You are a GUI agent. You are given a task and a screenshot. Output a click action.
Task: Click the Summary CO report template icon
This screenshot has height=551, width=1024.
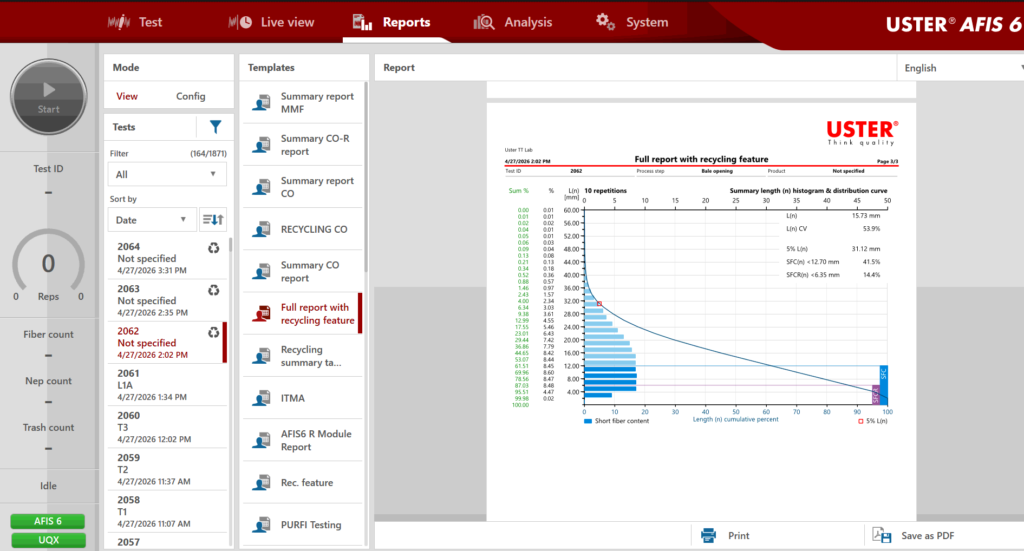262,272
